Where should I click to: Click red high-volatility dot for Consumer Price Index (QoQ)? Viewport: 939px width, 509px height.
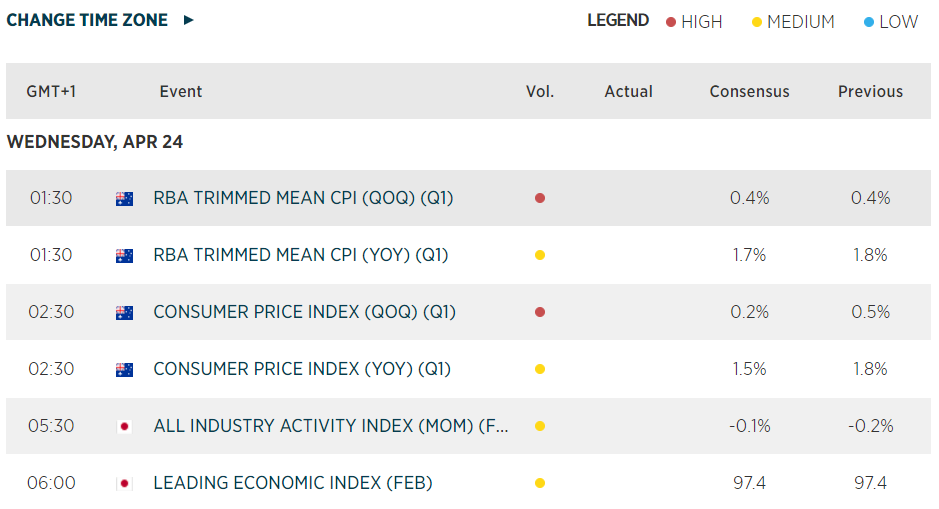click(540, 312)
